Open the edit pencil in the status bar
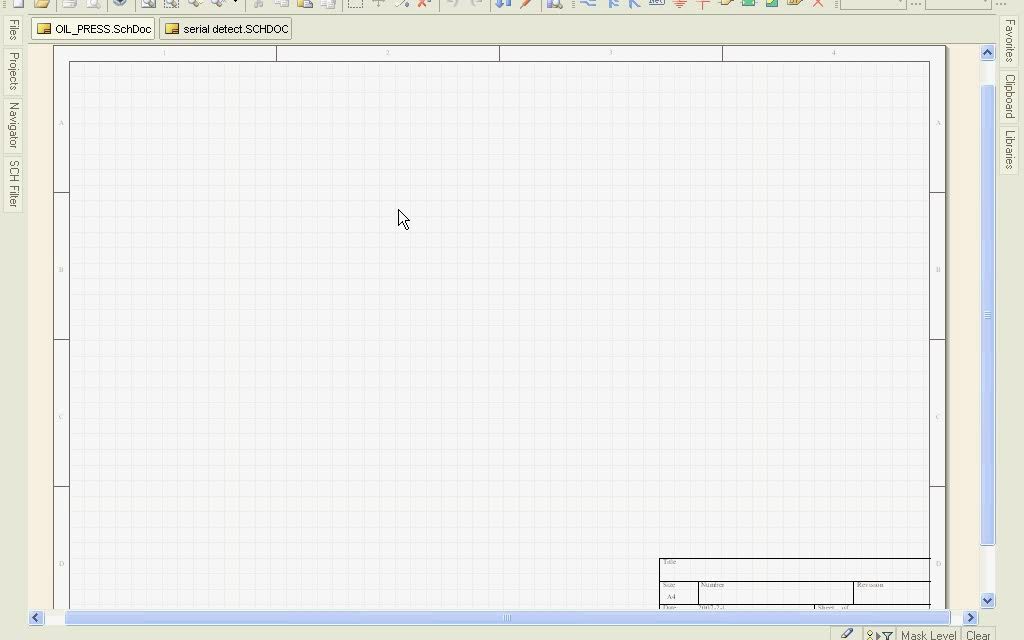The height and width of the screenshot is (640, 1024). click(x=847, y=633)
